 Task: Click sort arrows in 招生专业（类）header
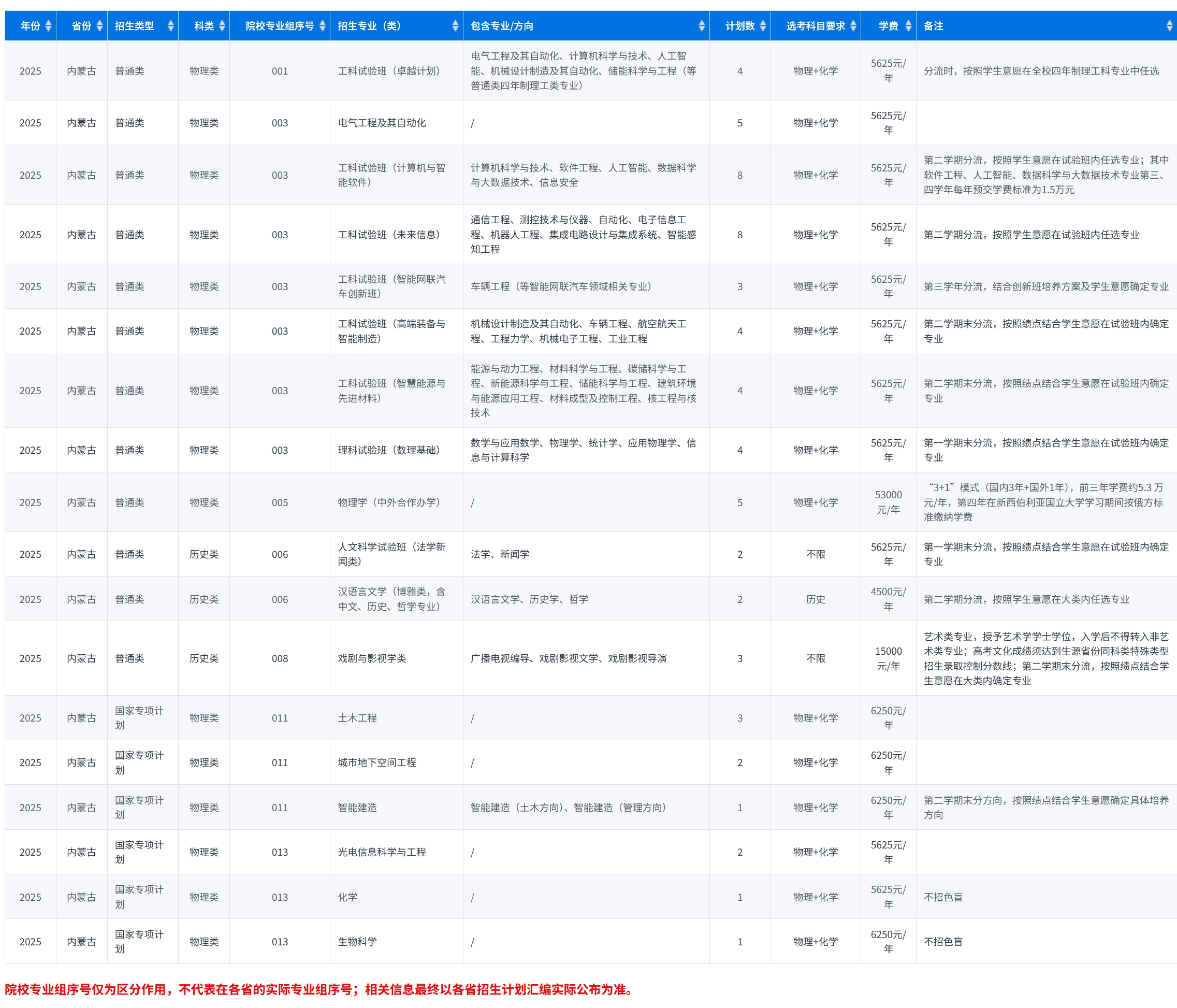pos(455,25)
